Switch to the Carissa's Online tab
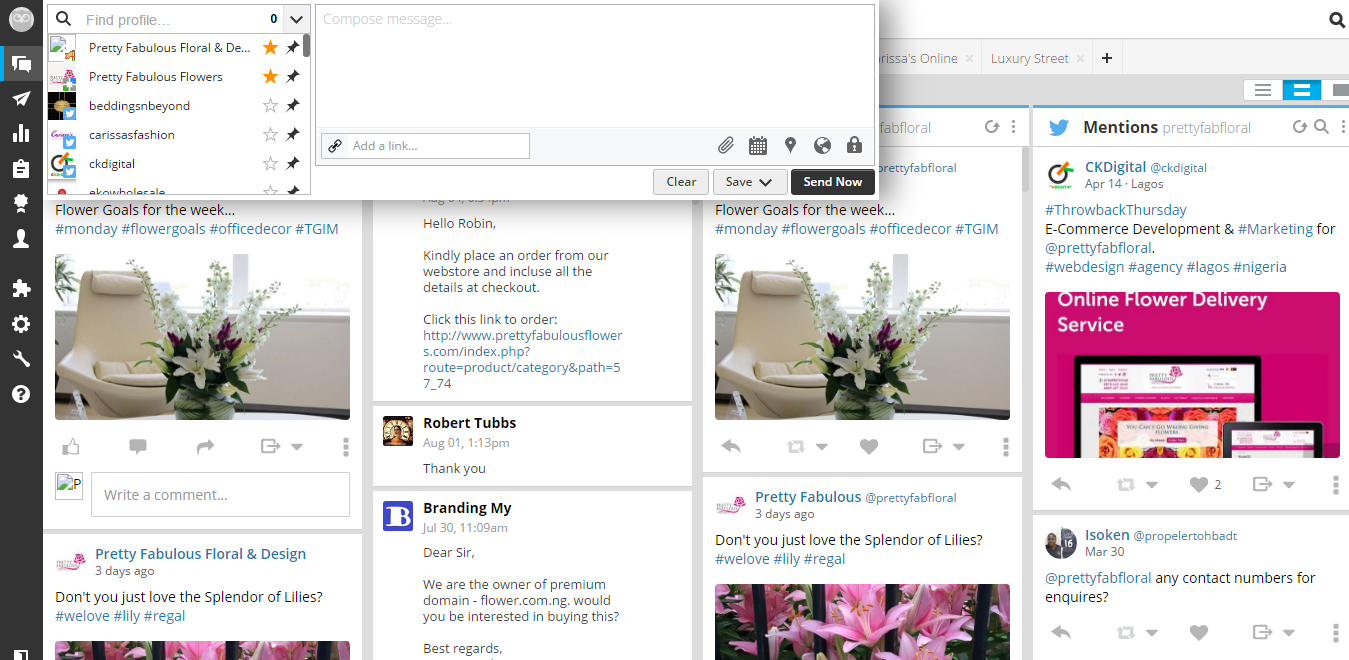1349x660 pixels. tap(917, 58)
